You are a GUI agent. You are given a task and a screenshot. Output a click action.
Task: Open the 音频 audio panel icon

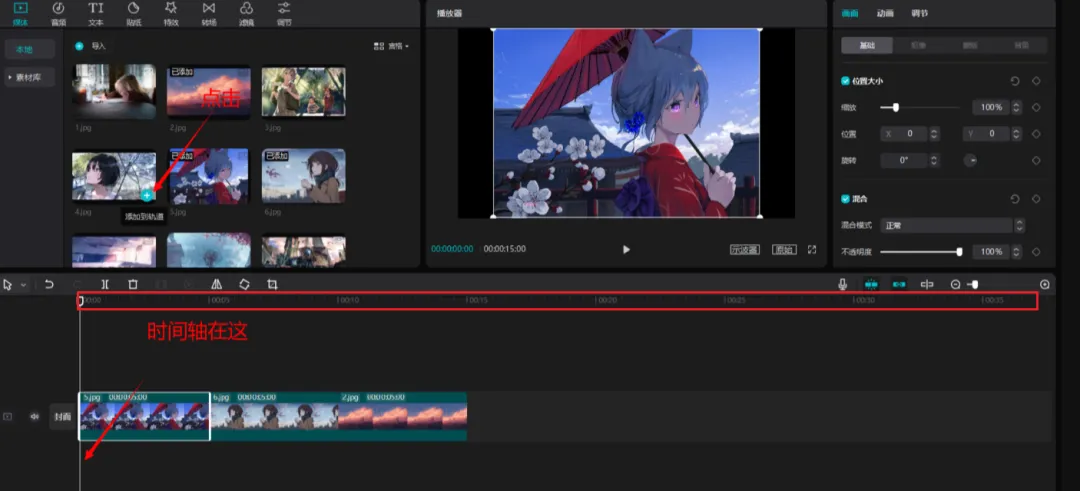[59, 8]
